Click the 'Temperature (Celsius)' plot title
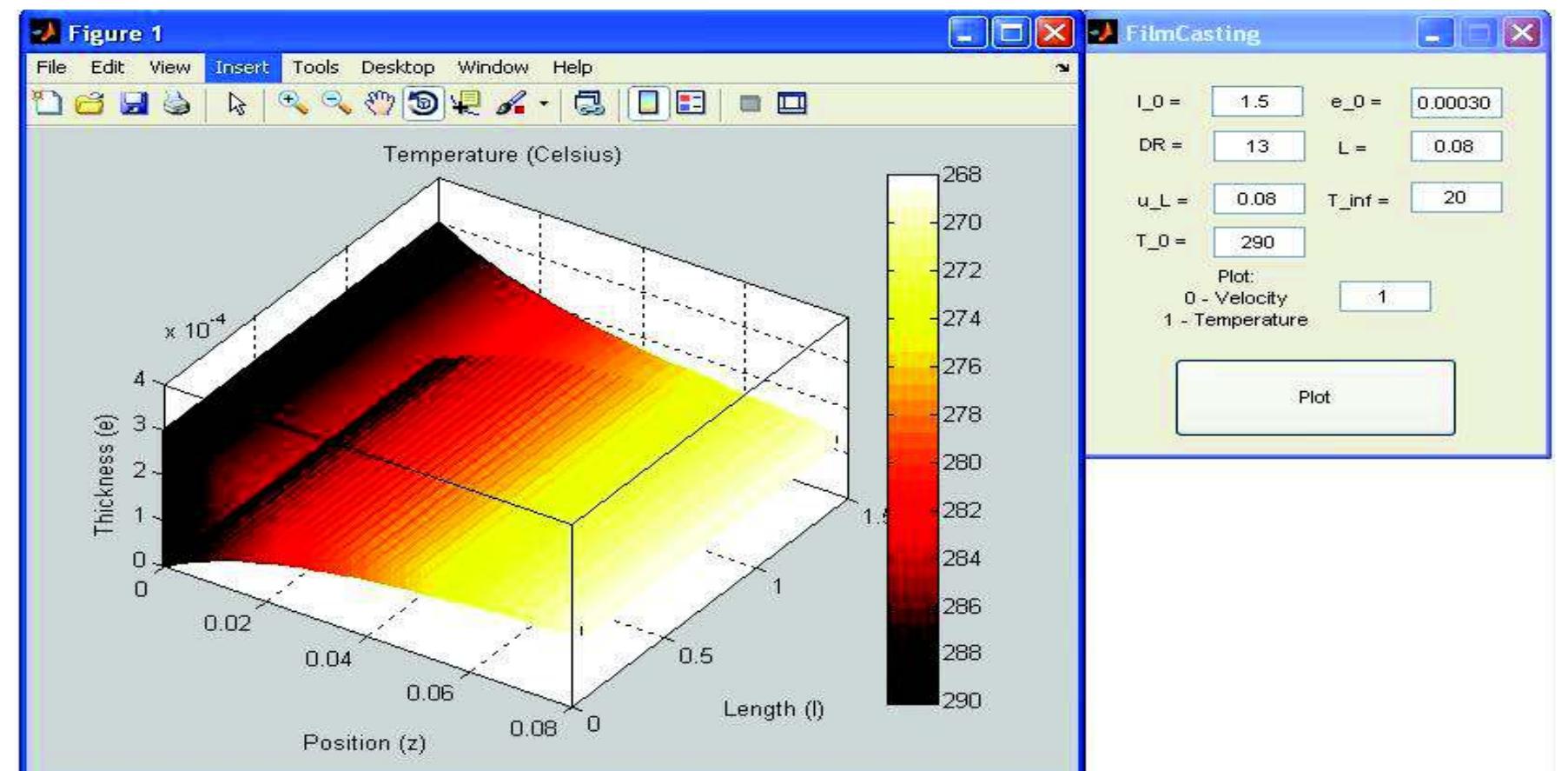This screenshot has height=771, width=1568. click(502, 155)
